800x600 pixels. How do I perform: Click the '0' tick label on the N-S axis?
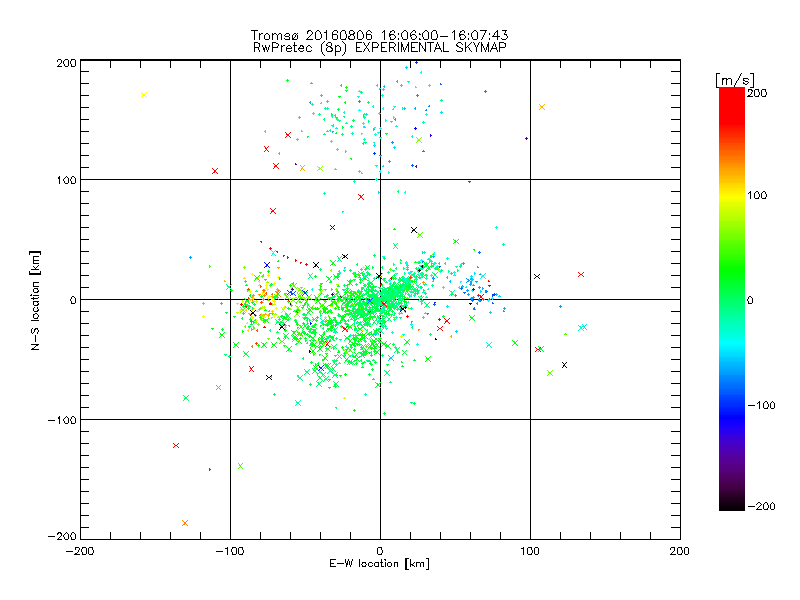tap(73, 301)
